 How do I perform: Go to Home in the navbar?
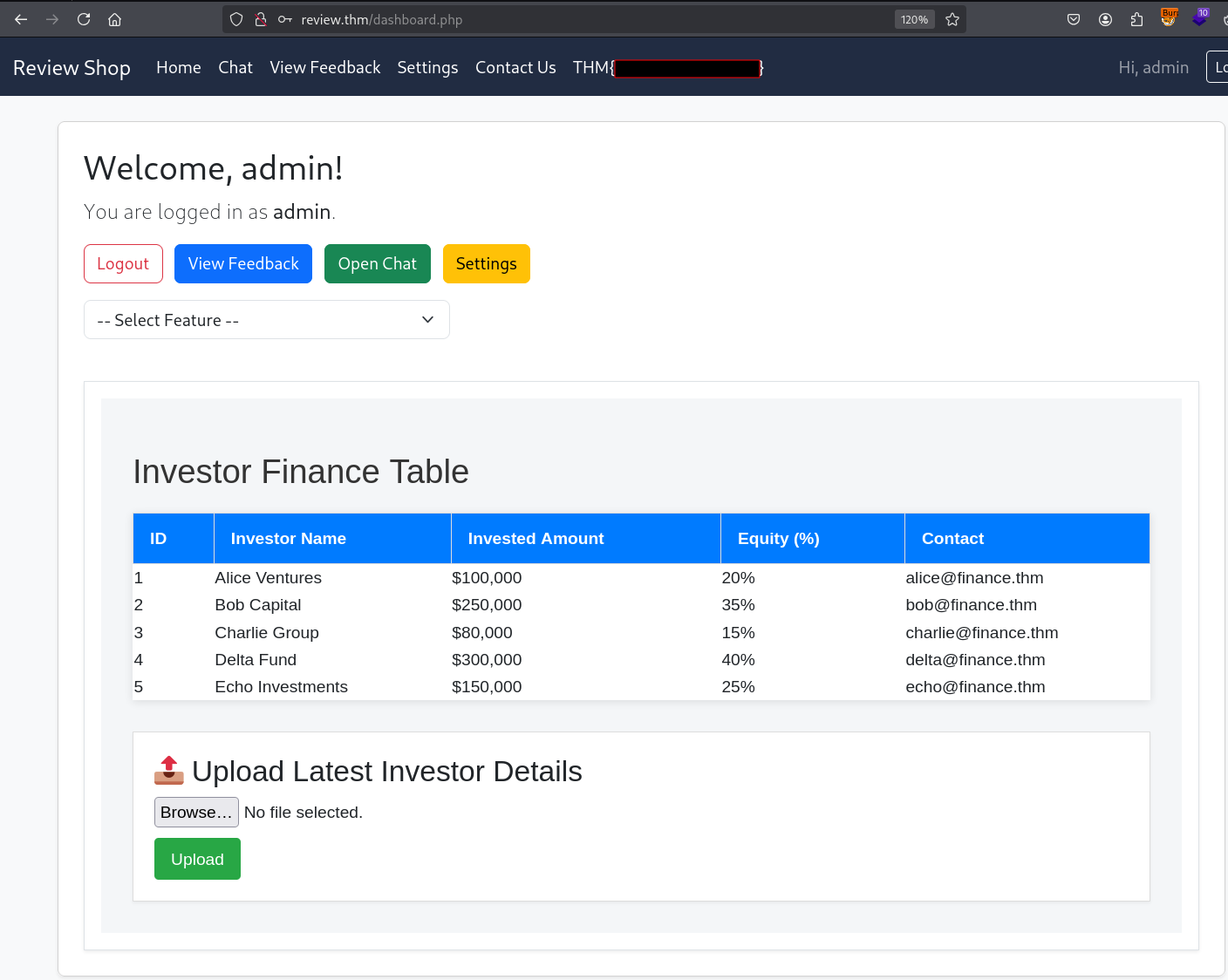pos(179,67)
